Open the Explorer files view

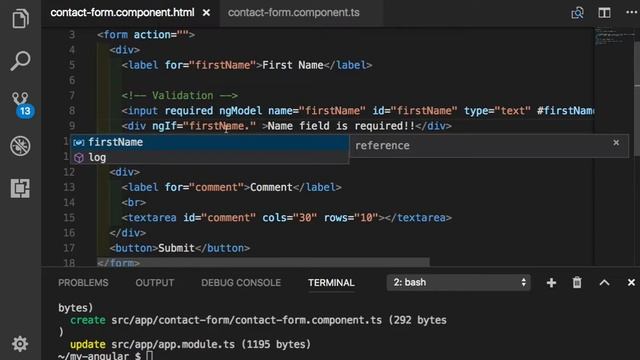(20, 18)
